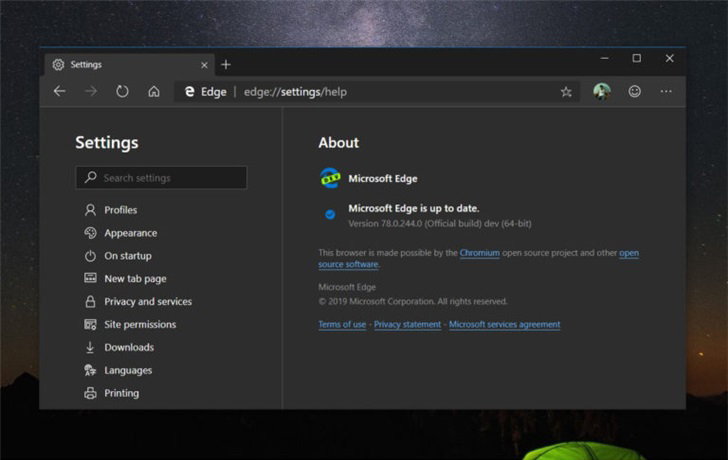Open the Settings and more ellipsis menu
The height and width of the screenshot is (460, 728).
click(666, 91)
